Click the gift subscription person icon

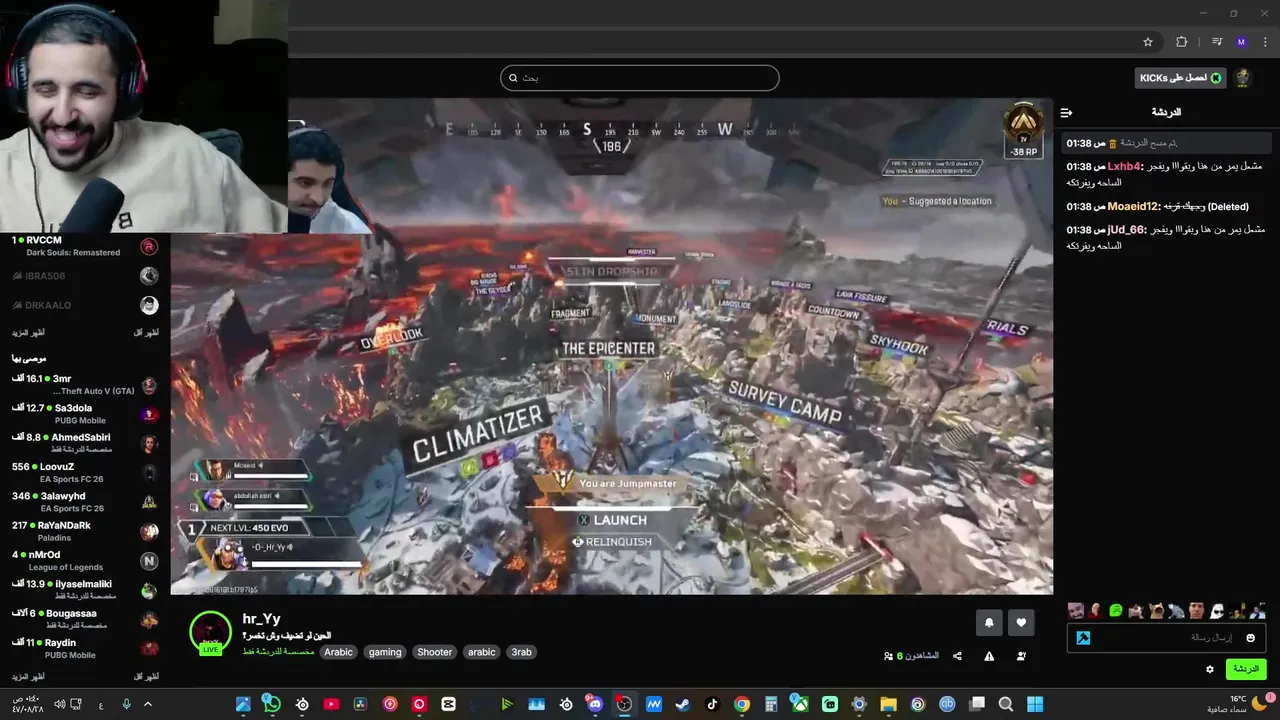[x=1021, y=656]
